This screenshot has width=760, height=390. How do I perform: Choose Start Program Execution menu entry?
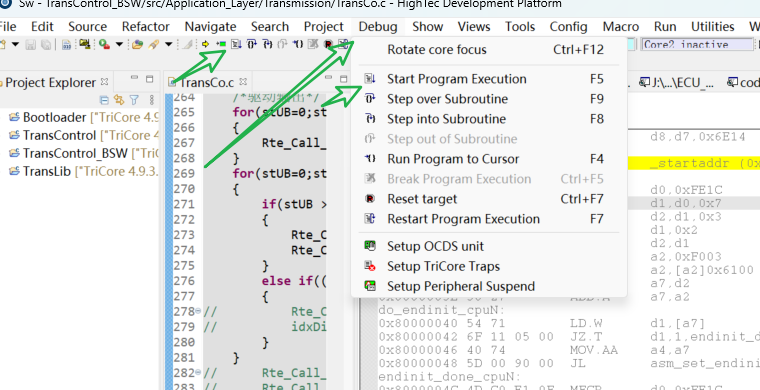point(489,79)
